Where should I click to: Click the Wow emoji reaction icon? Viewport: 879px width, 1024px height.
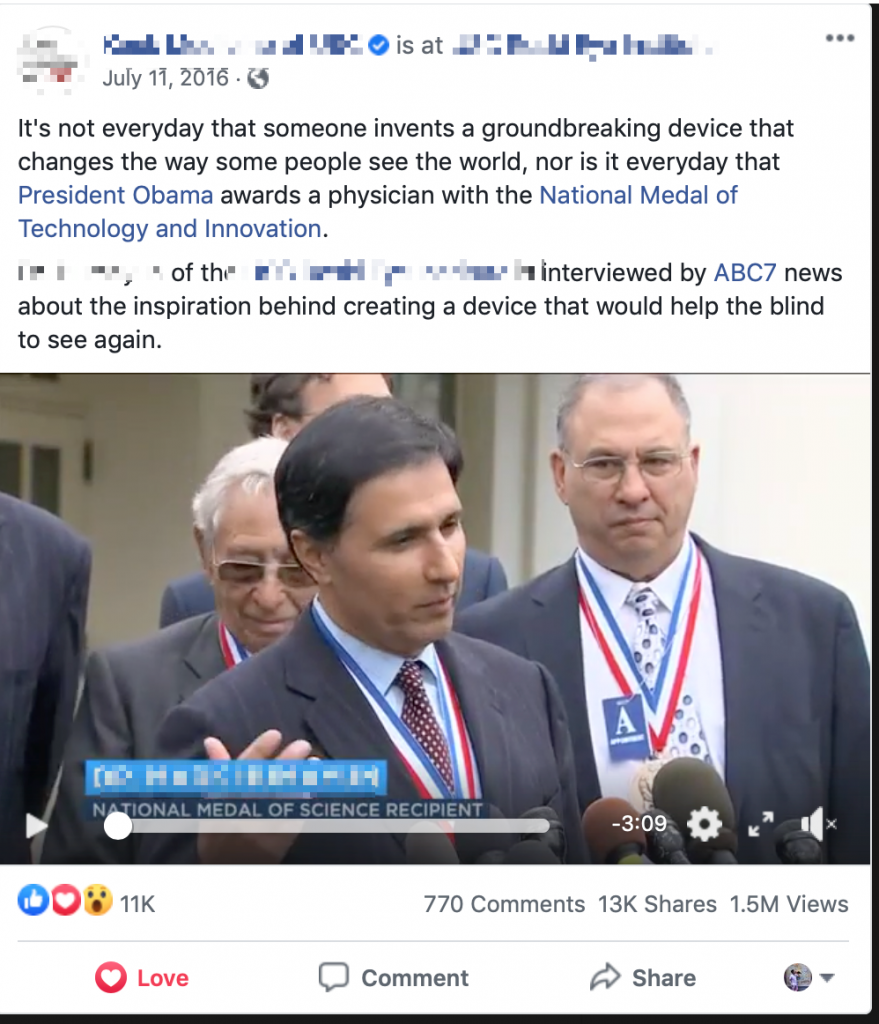[97, 901]
